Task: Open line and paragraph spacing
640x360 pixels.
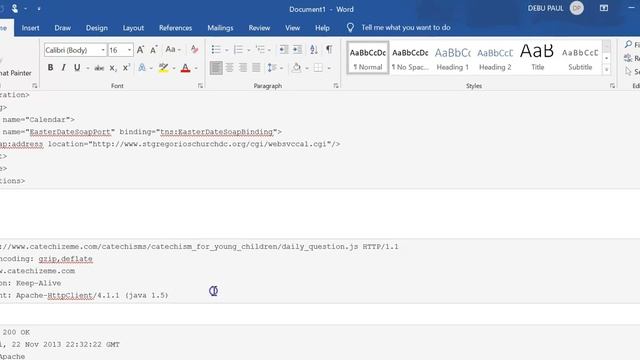Action: (x=272, y=68)
